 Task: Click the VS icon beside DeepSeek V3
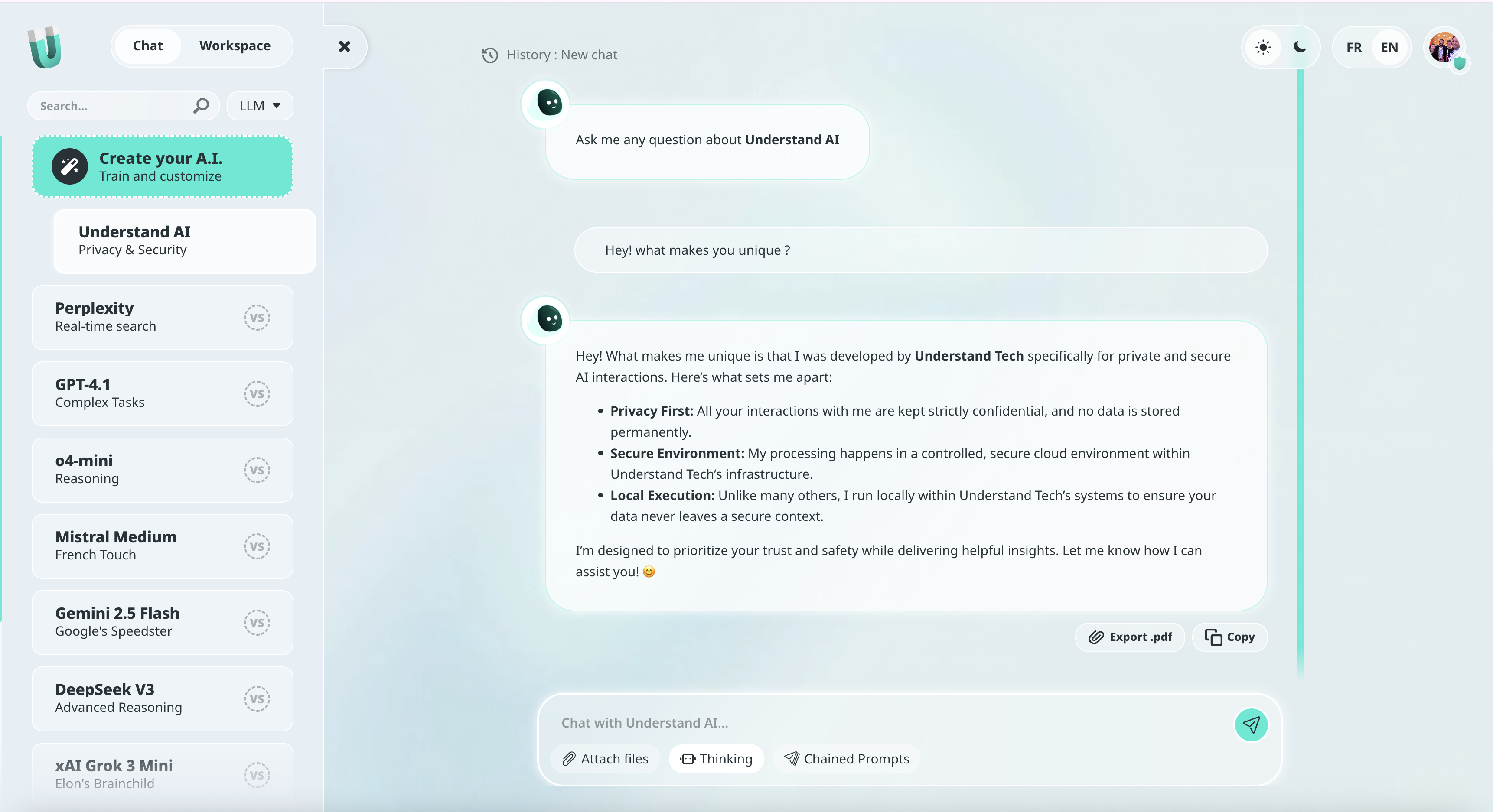point(257,699)
